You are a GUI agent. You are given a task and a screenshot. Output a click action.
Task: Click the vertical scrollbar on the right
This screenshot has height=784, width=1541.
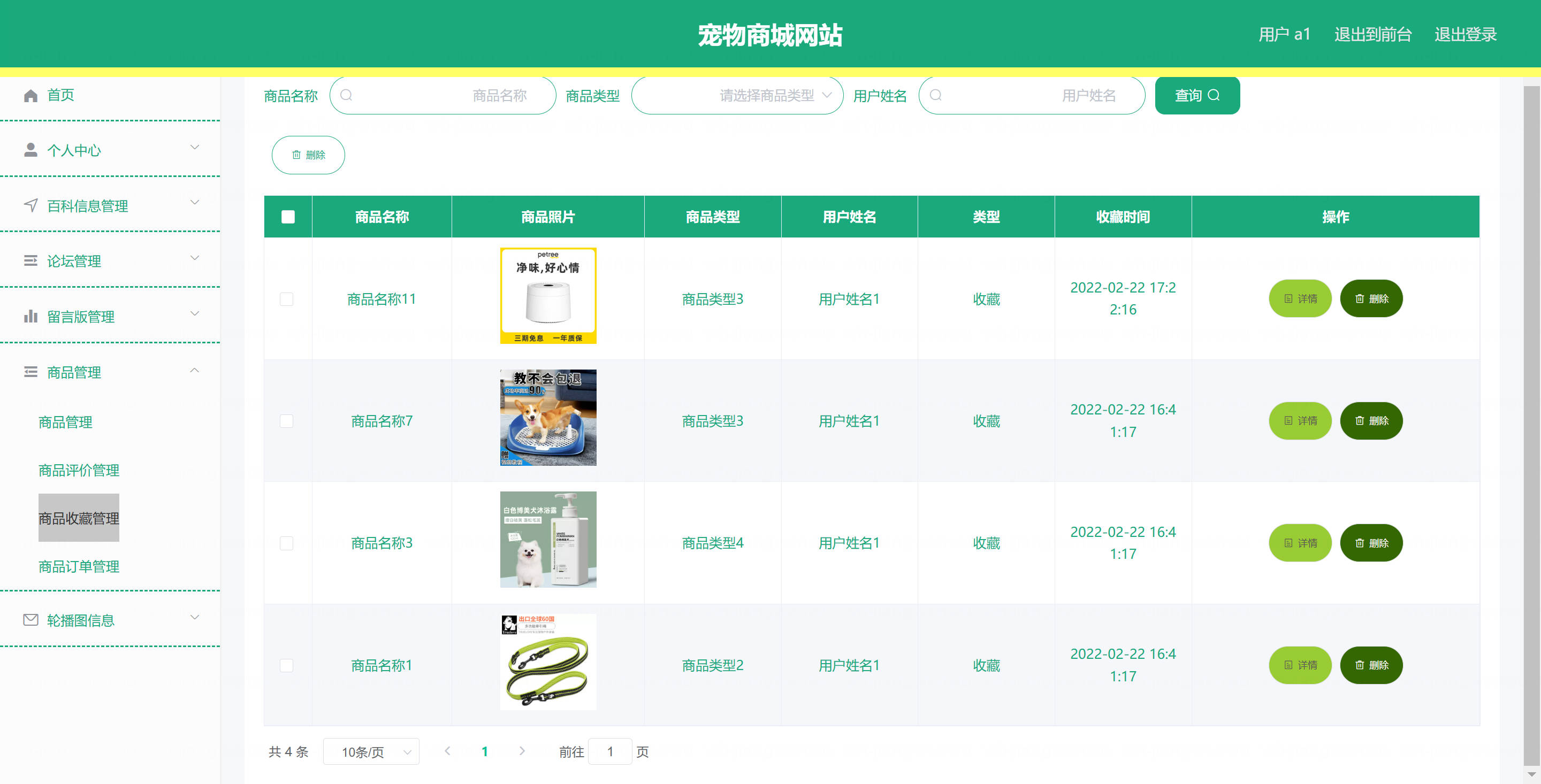click(1531, 419)
